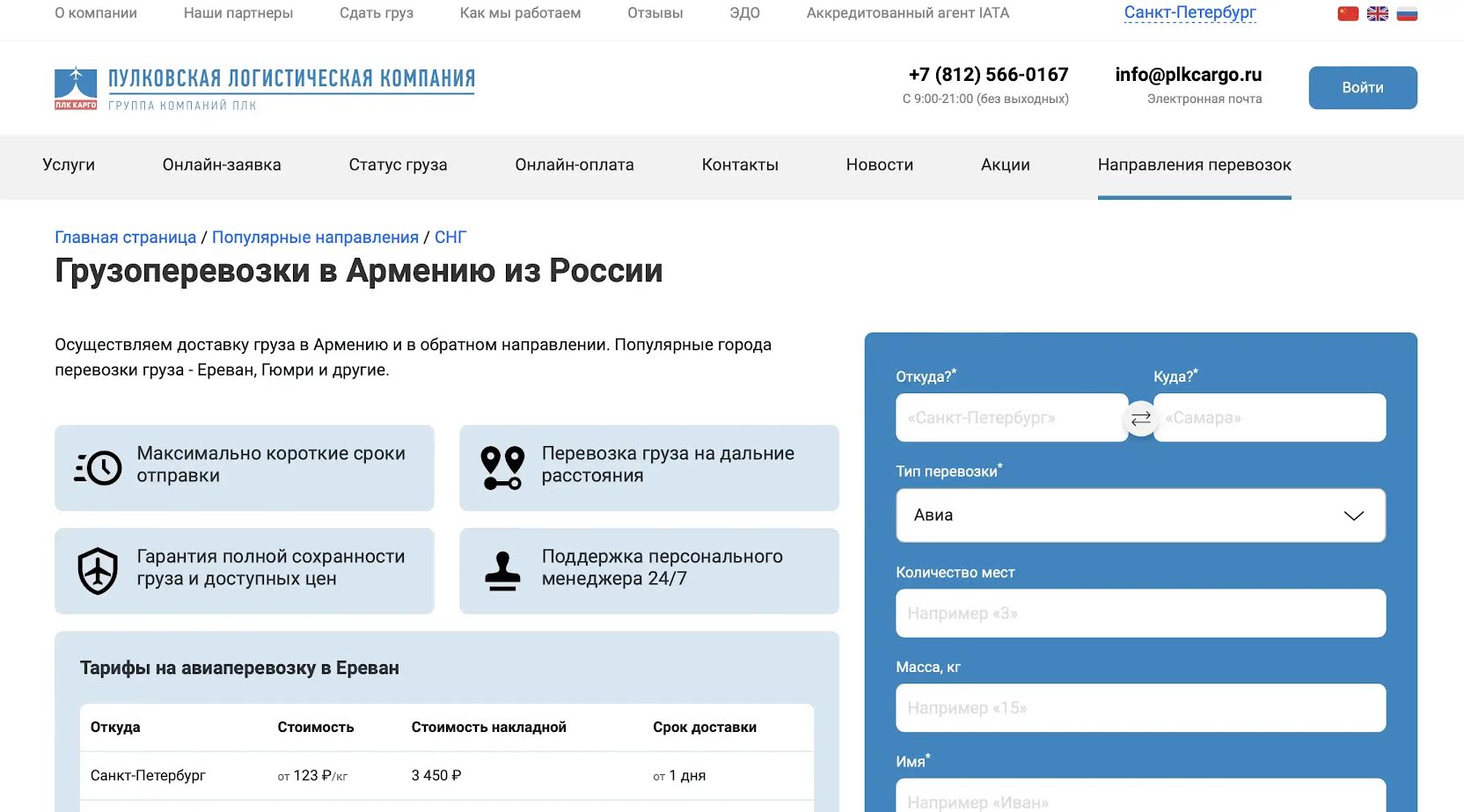The image size is (1464, 812).
Task: Open Популярные направления breadcrumb
Action: [x=315, y=238]
